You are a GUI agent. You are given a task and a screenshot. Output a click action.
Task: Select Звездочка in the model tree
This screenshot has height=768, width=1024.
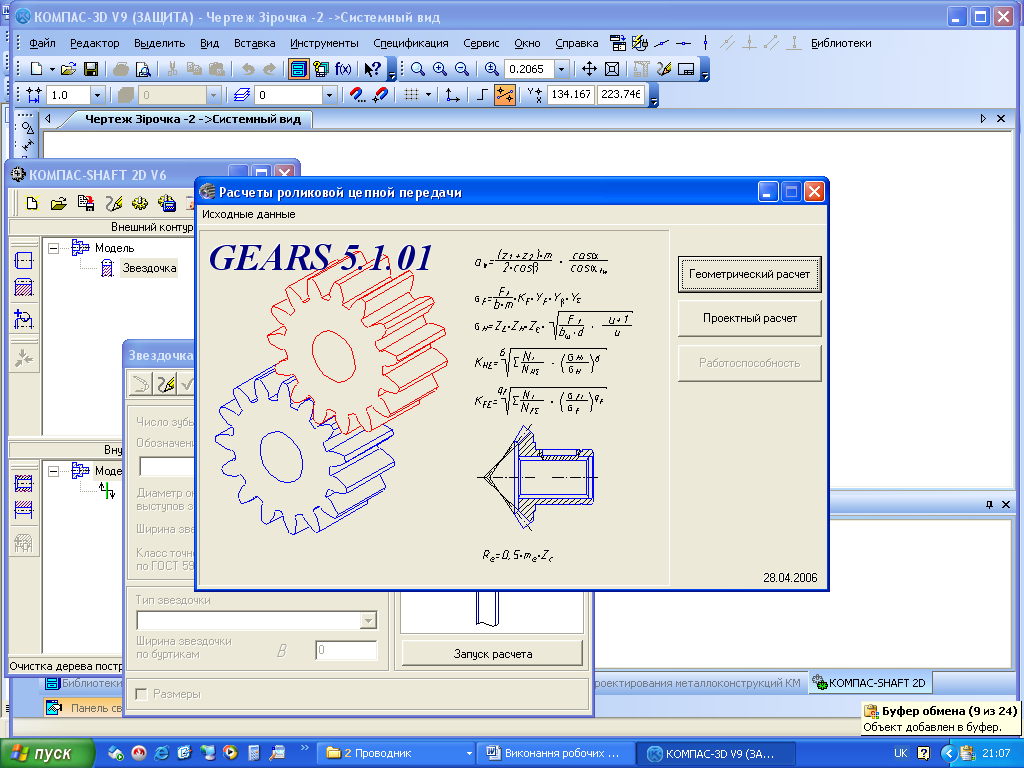[150, 268]
